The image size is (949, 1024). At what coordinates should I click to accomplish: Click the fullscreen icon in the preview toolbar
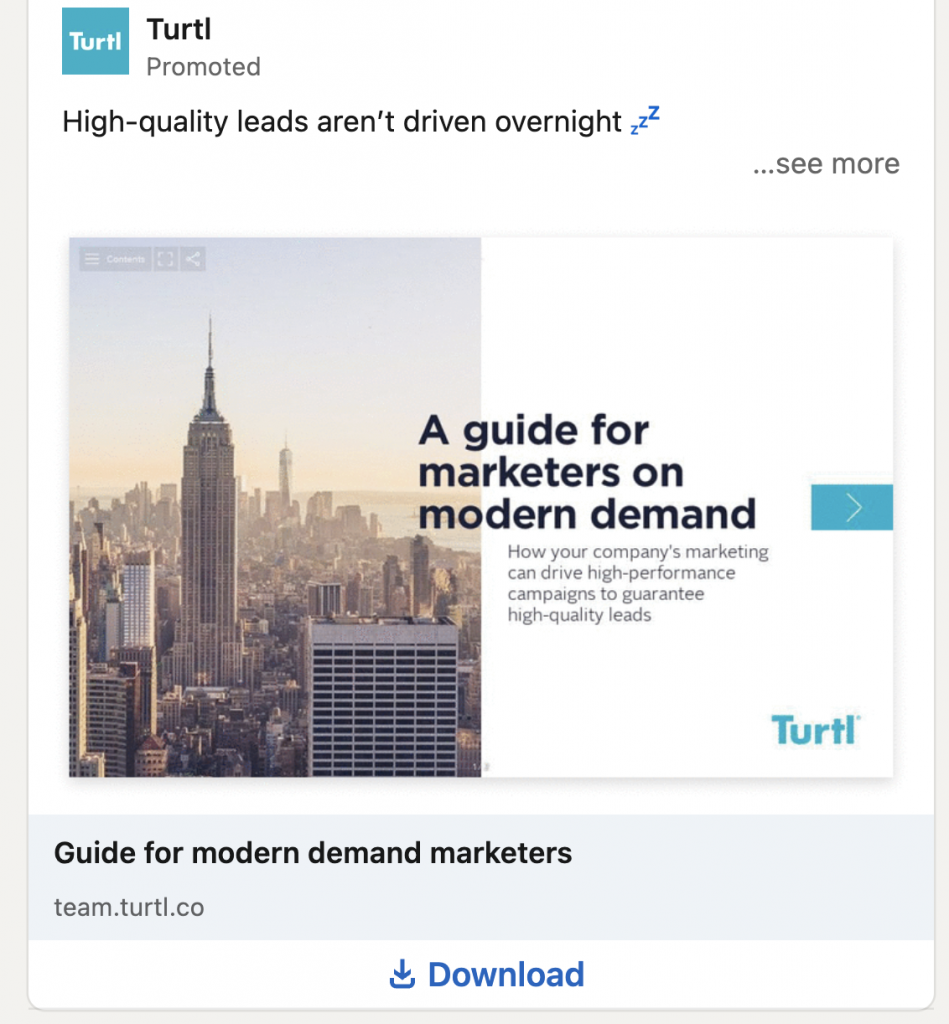coord(165,259)
